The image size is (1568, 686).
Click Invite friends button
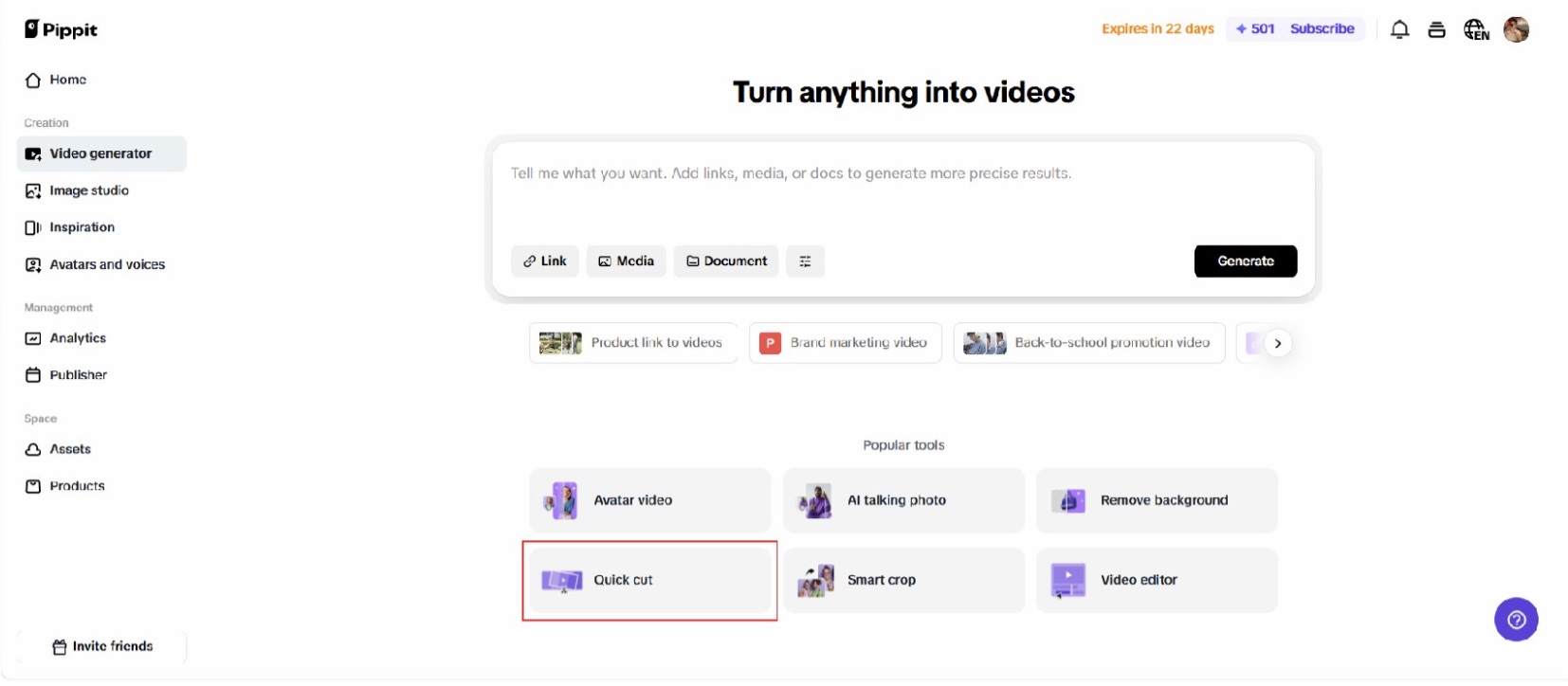point(102,646)
